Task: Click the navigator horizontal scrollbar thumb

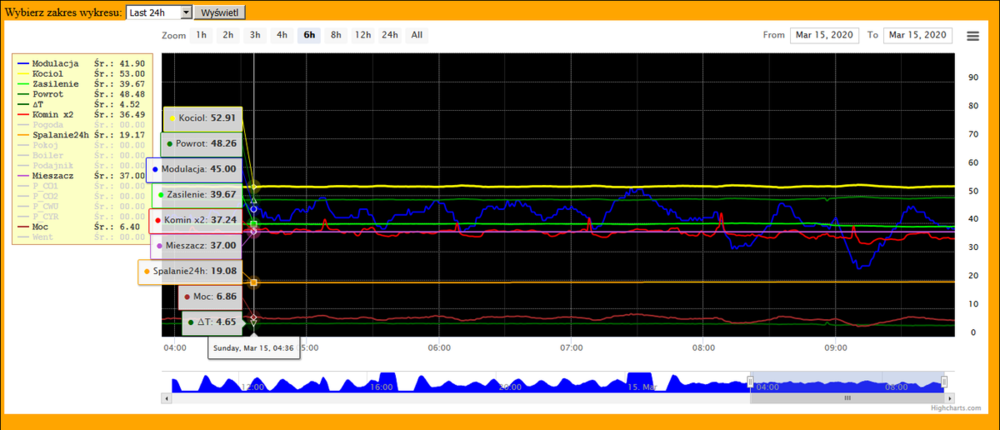Action: 846,398
